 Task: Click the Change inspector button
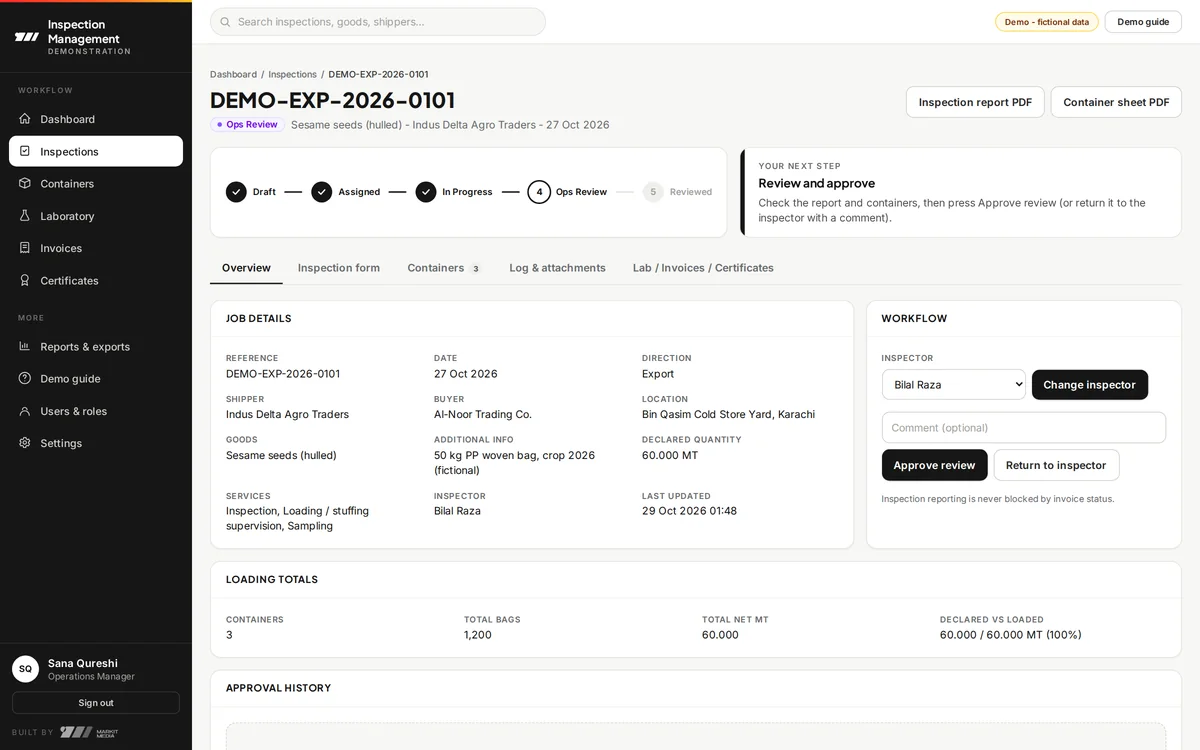(x=1089, y=385)
